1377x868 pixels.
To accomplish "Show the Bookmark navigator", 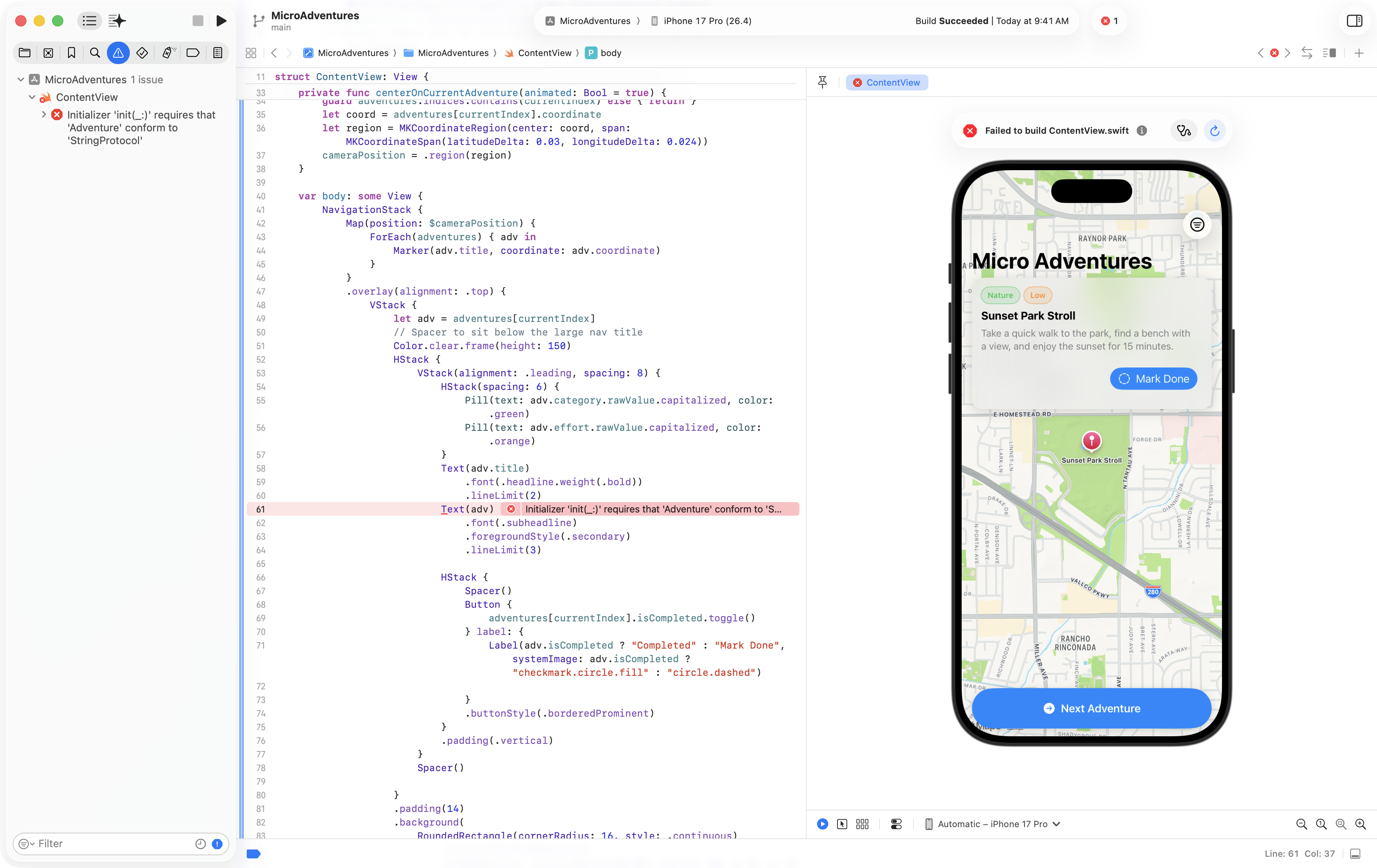I will [71, 53].
